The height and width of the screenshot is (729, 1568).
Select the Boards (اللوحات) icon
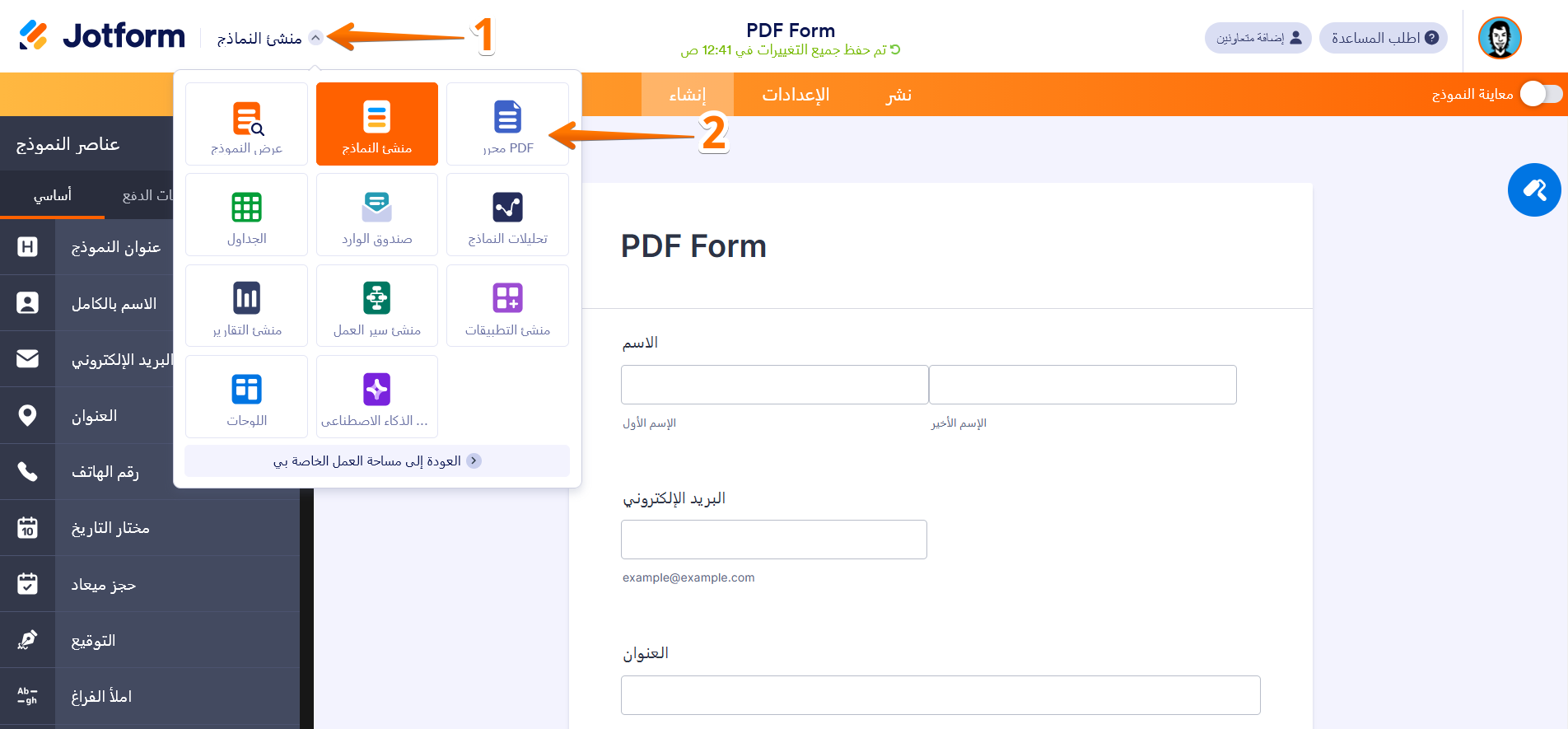click(246, 396)
